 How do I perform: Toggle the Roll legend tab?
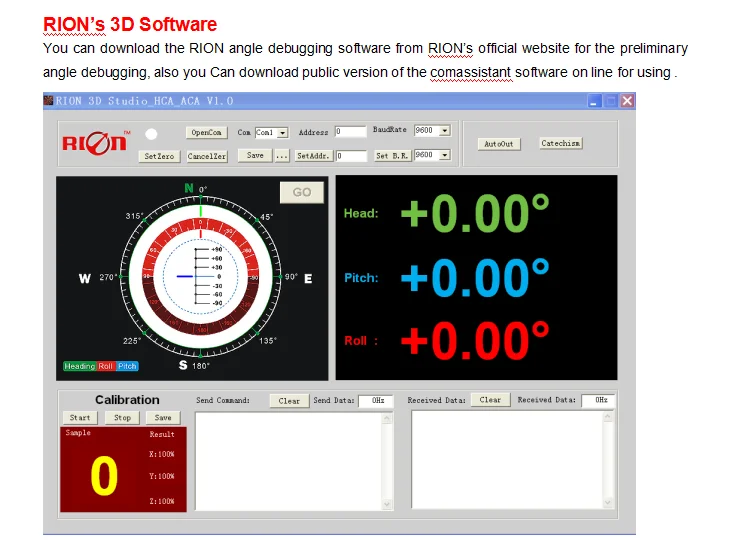tap(106, 366)
